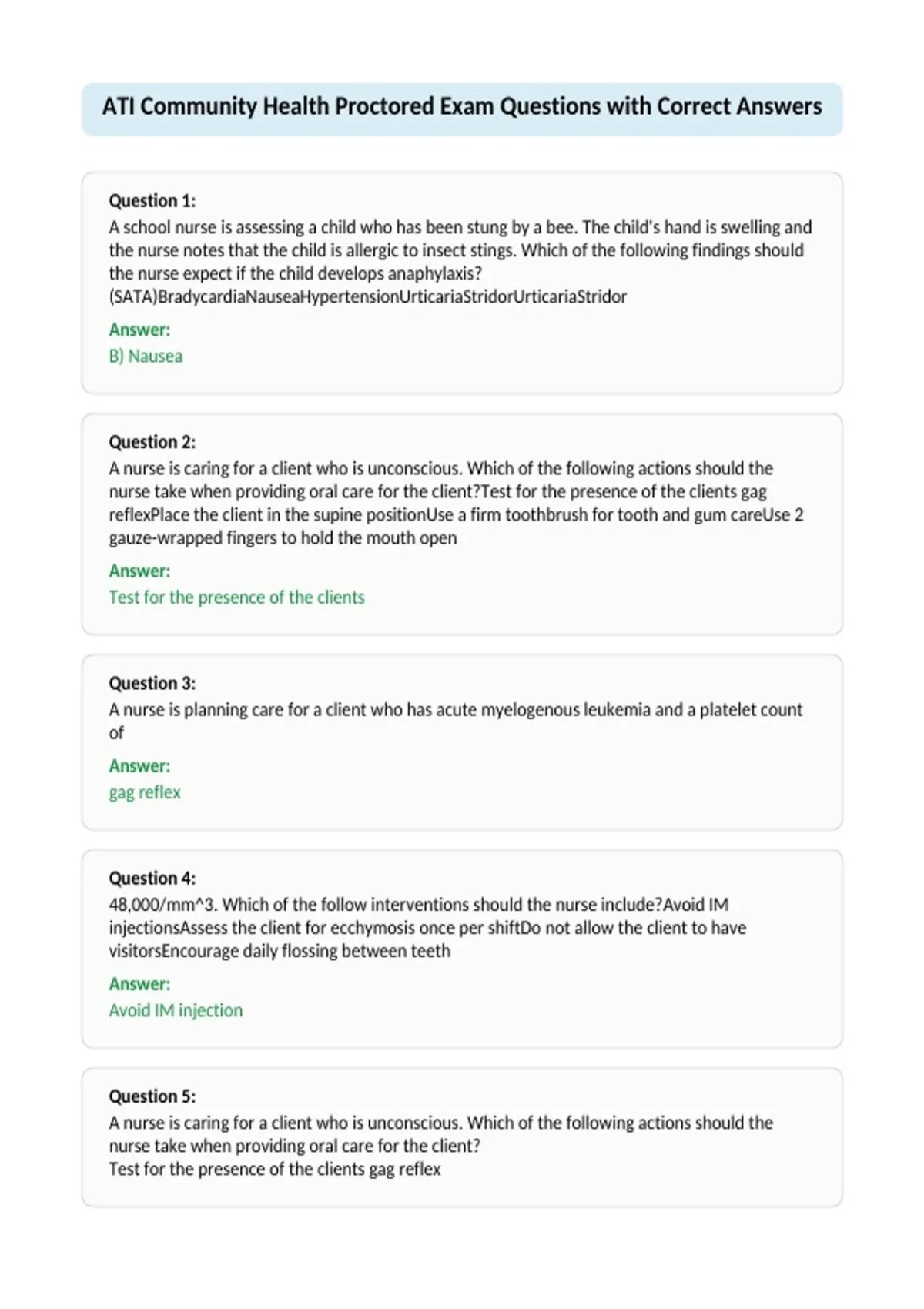Click the Question 4 heading

[152, 878]
